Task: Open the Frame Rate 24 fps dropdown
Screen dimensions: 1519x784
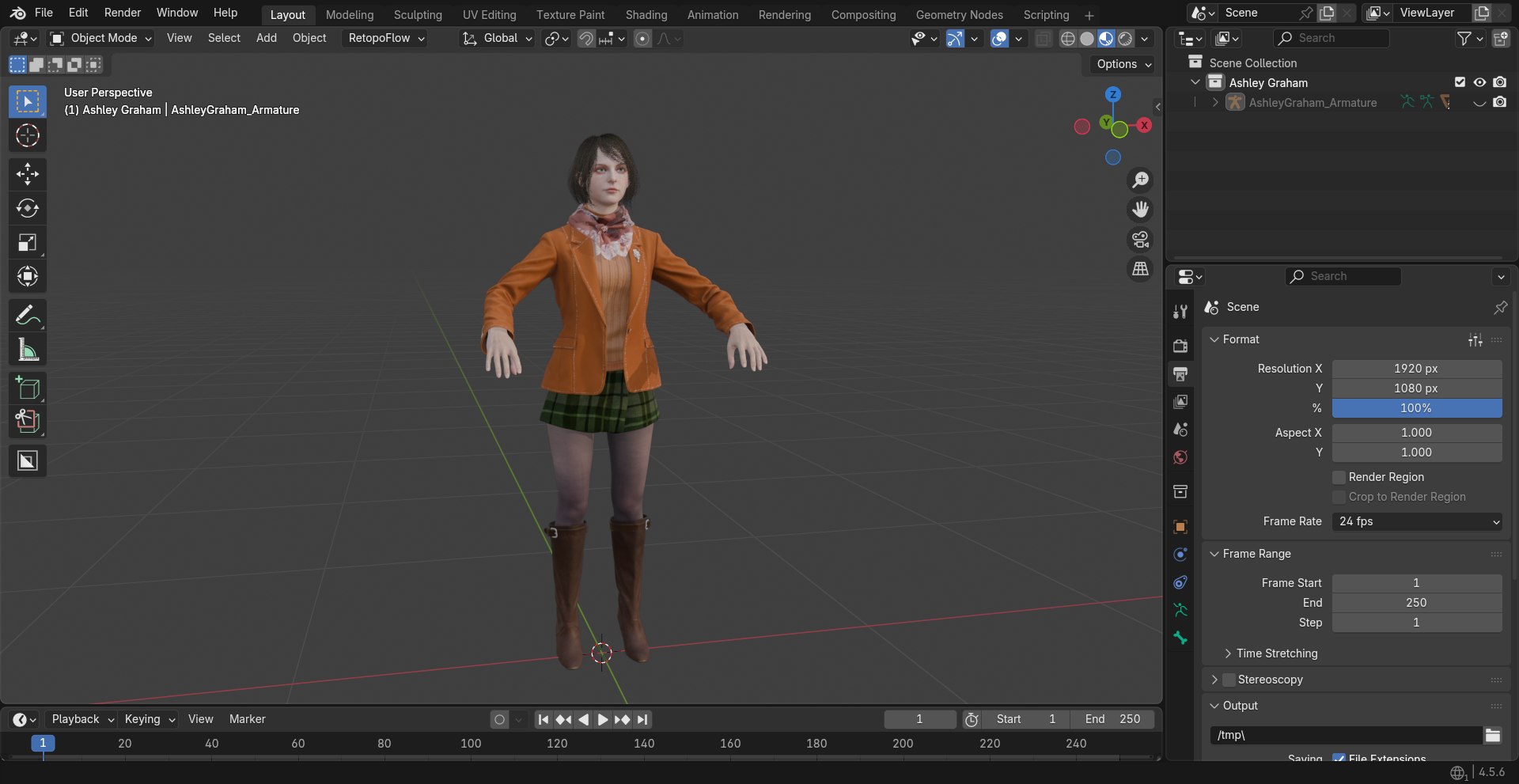Action: tap(1417, 521)
